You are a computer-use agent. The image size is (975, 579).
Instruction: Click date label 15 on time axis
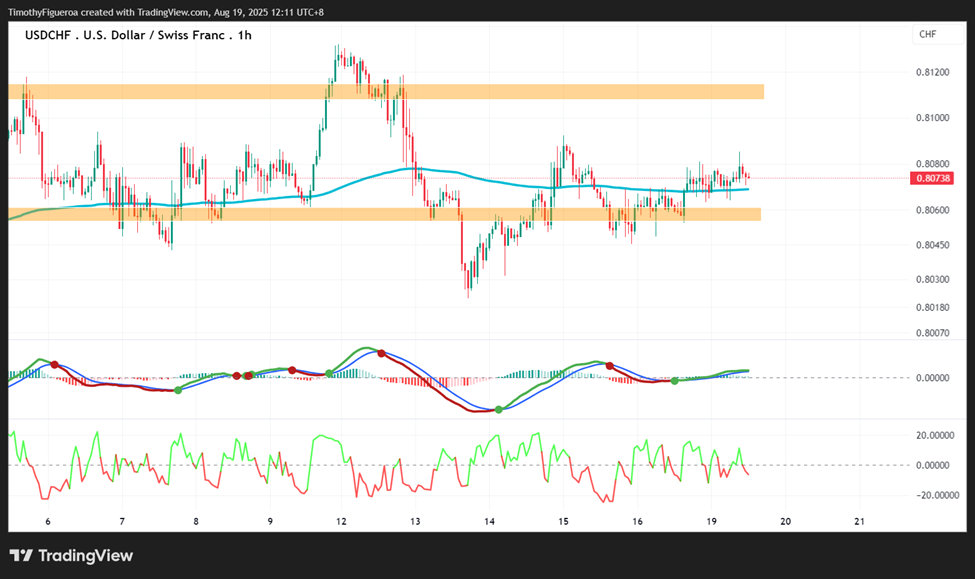(563, 521)
